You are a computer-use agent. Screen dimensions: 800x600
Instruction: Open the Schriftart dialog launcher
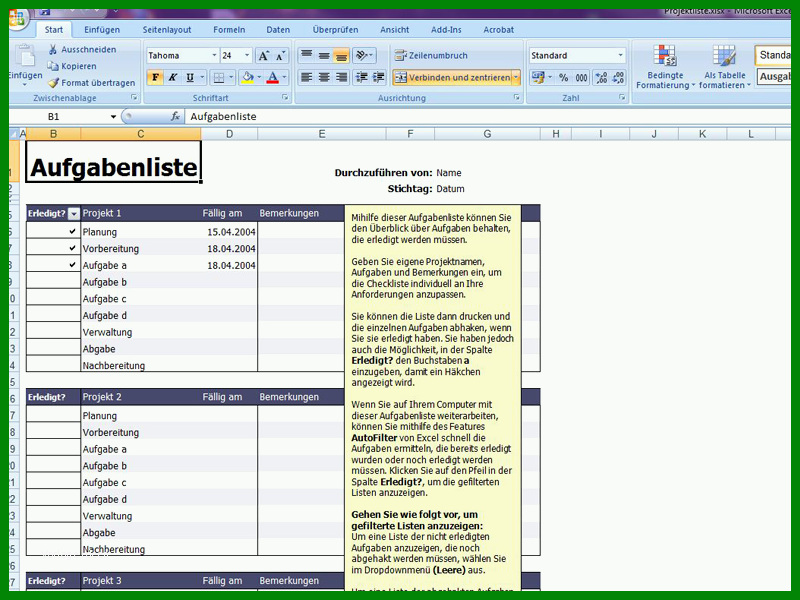tap(285, 97)
